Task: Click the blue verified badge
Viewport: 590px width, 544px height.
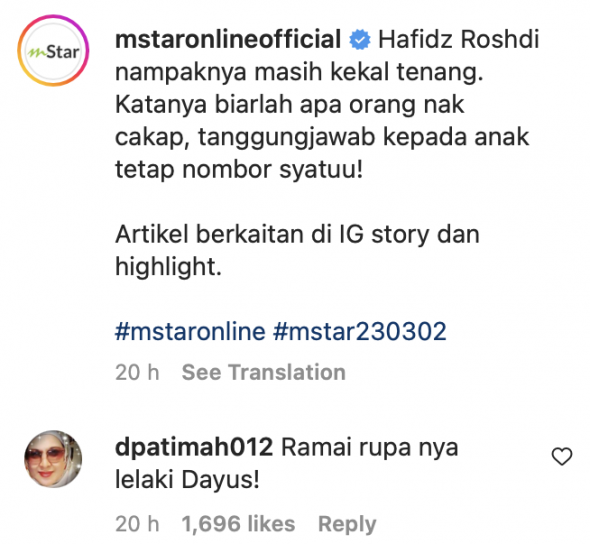Action: click(360, 40)
